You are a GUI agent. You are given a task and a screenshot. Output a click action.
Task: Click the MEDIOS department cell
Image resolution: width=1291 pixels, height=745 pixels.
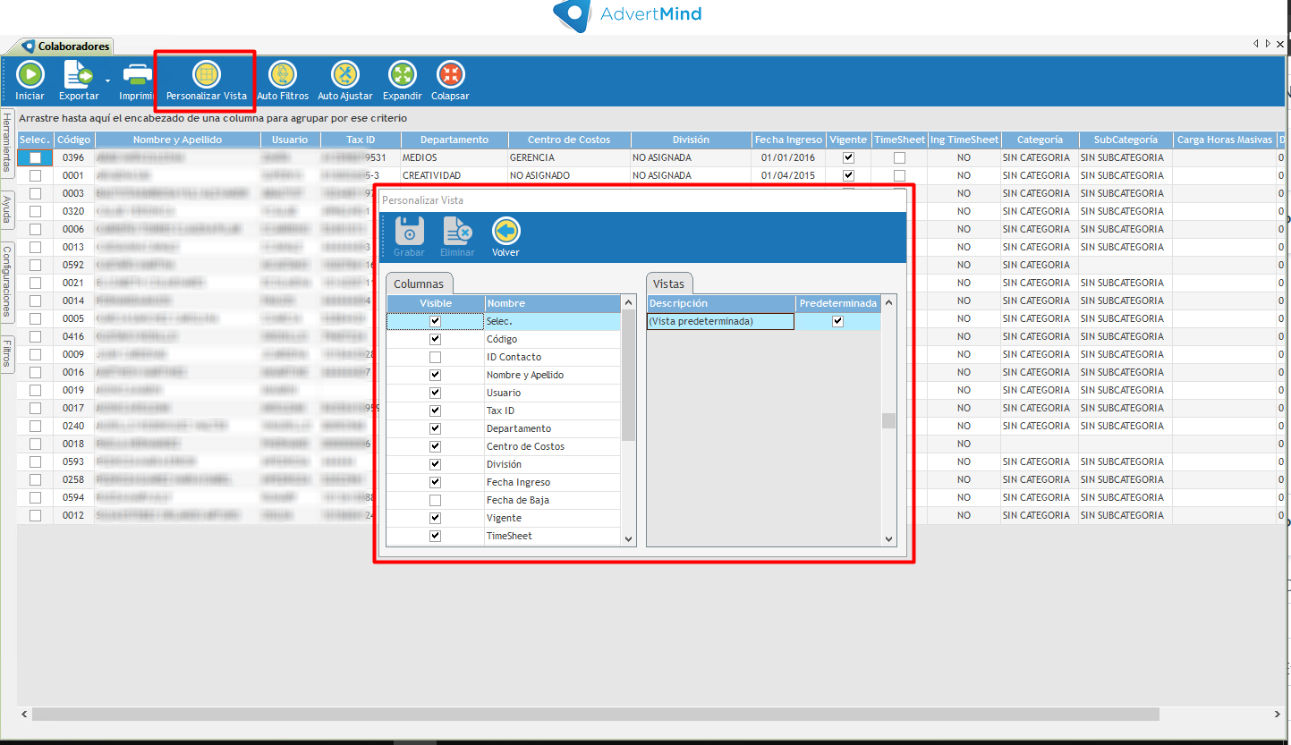pyautogui.click(x=454, y=157)
